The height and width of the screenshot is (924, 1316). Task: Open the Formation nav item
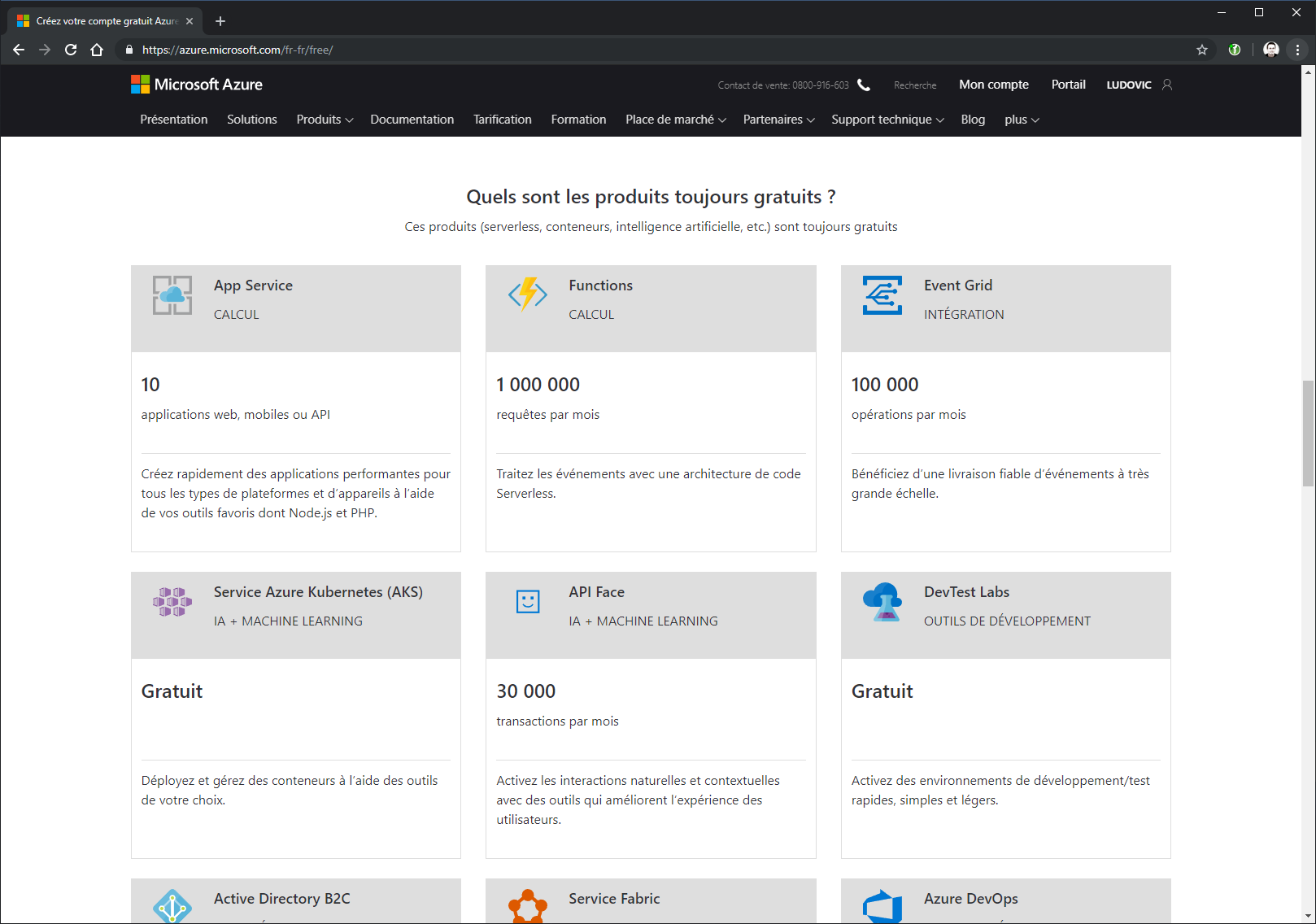pos(578,120)
